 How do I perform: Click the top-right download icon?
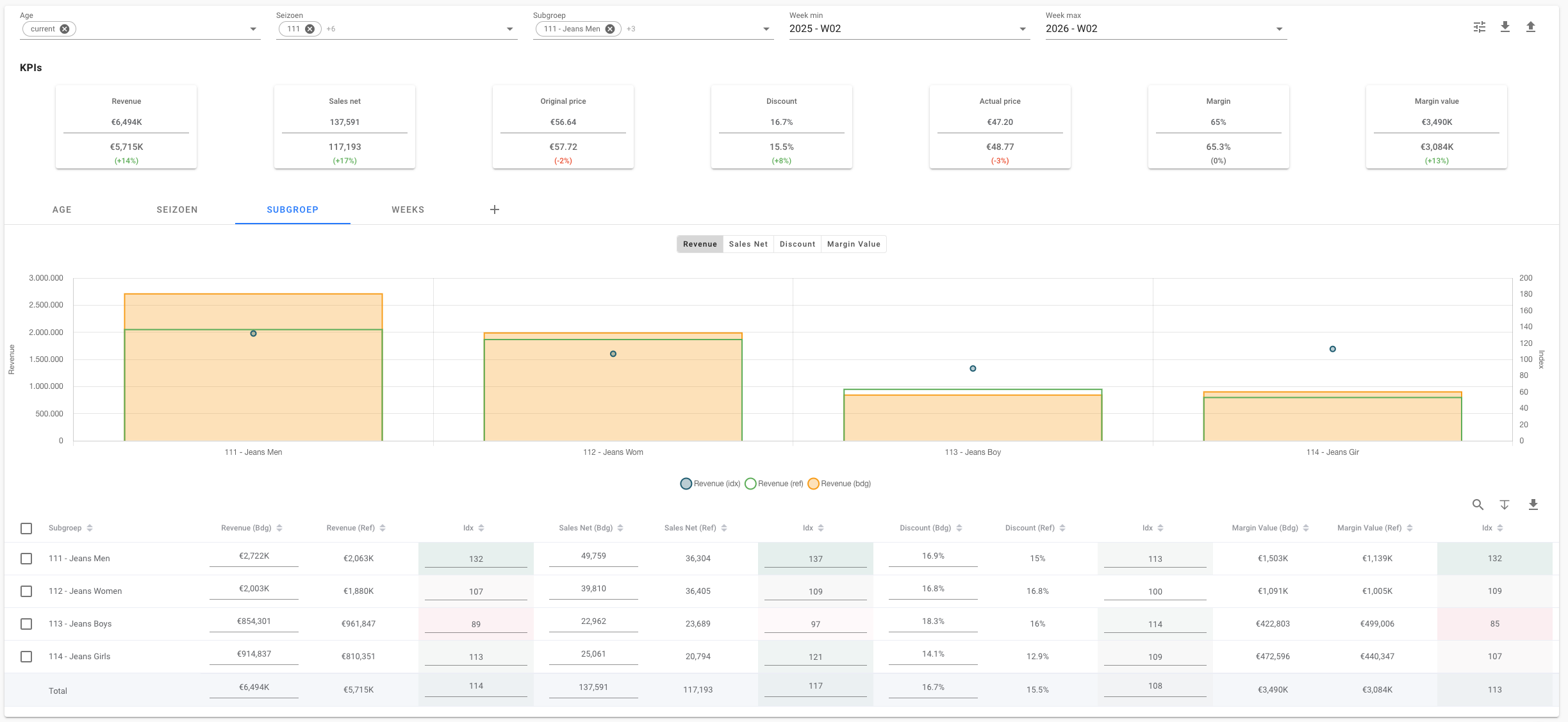tap(1505, 27)
